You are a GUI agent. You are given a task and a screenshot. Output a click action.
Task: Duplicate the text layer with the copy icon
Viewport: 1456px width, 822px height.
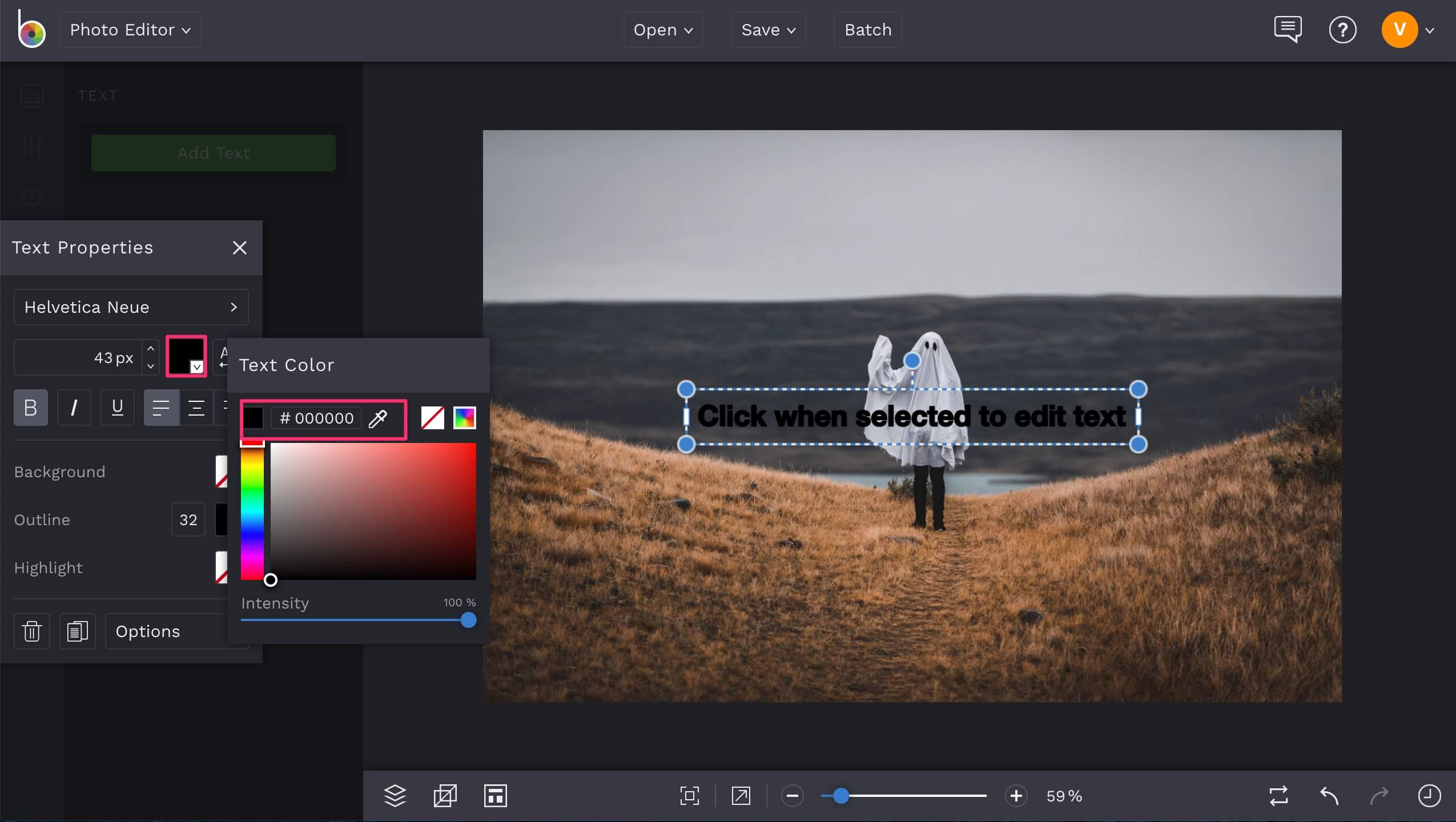[77, 631]
